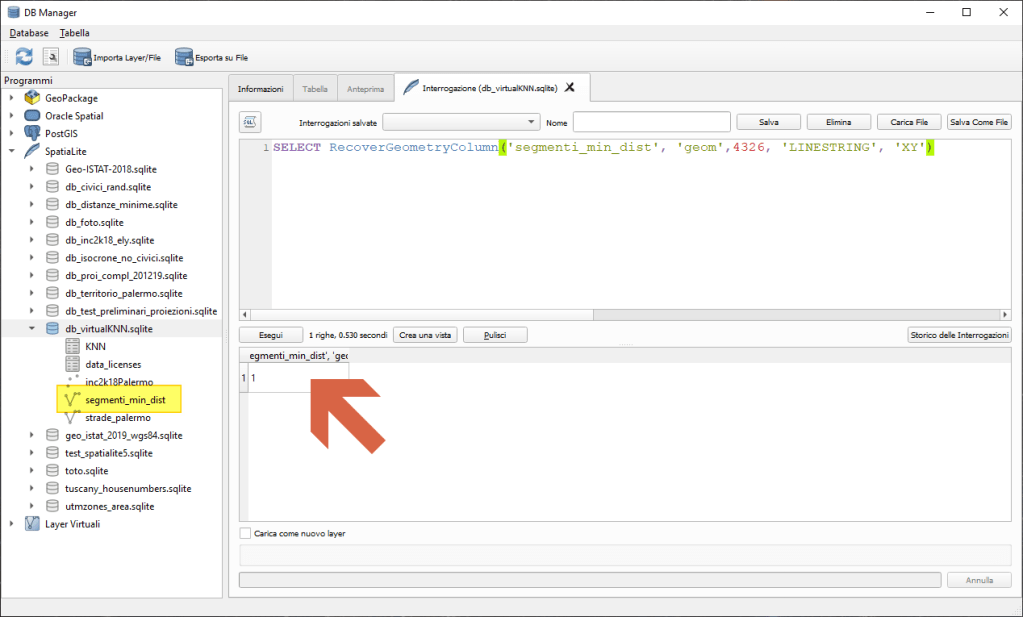Viewport: 1023px width, 617px height.
Task: Open the Database menu
Action: point(29,33)
